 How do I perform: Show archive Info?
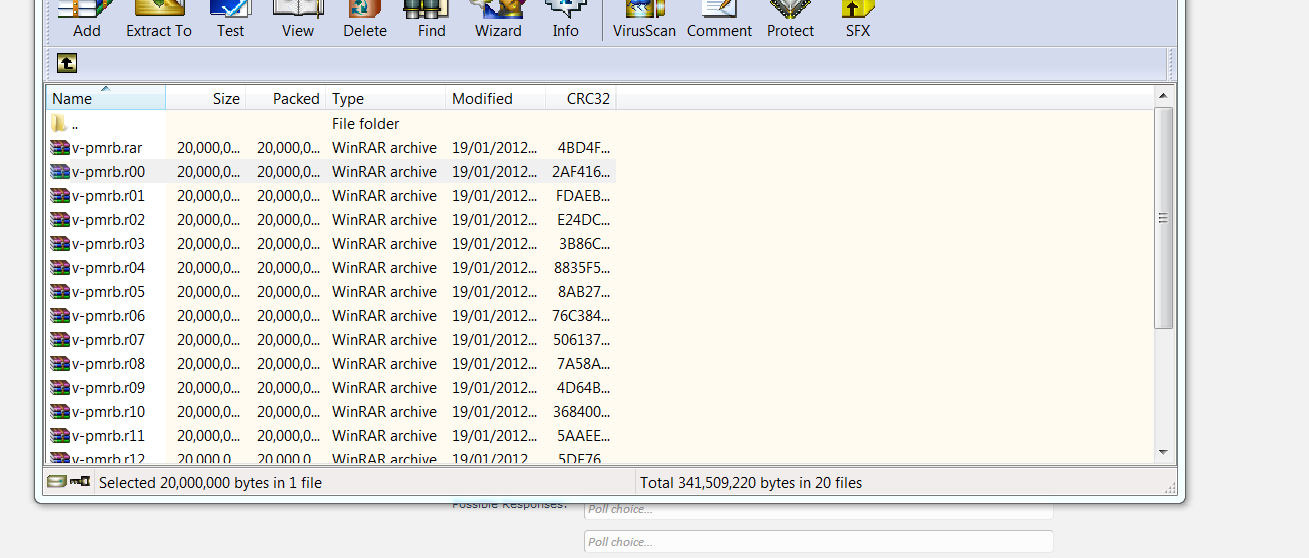pyautogui.click(x=565, y=19)
